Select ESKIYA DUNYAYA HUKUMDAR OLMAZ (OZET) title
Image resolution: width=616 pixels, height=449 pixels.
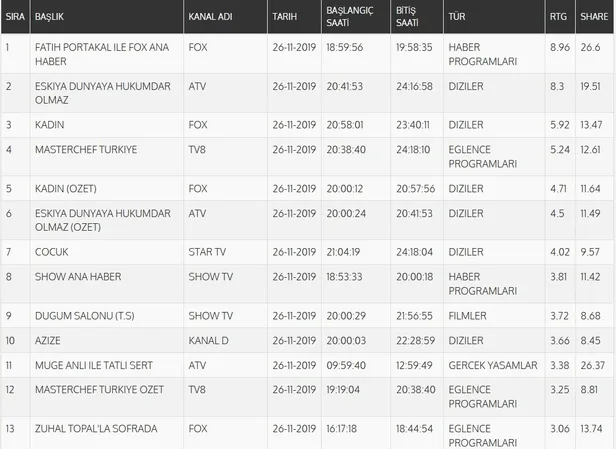(x=103, y=220)
